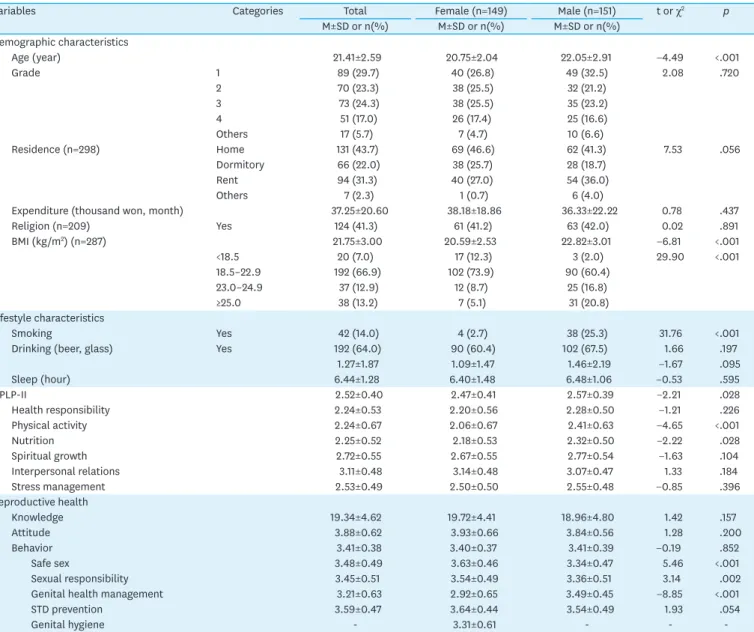This screenshot has width=754, height=632.
Task: Select the 'Safe sex' row label
Action: pyautogui.click(x=50, y=563)
